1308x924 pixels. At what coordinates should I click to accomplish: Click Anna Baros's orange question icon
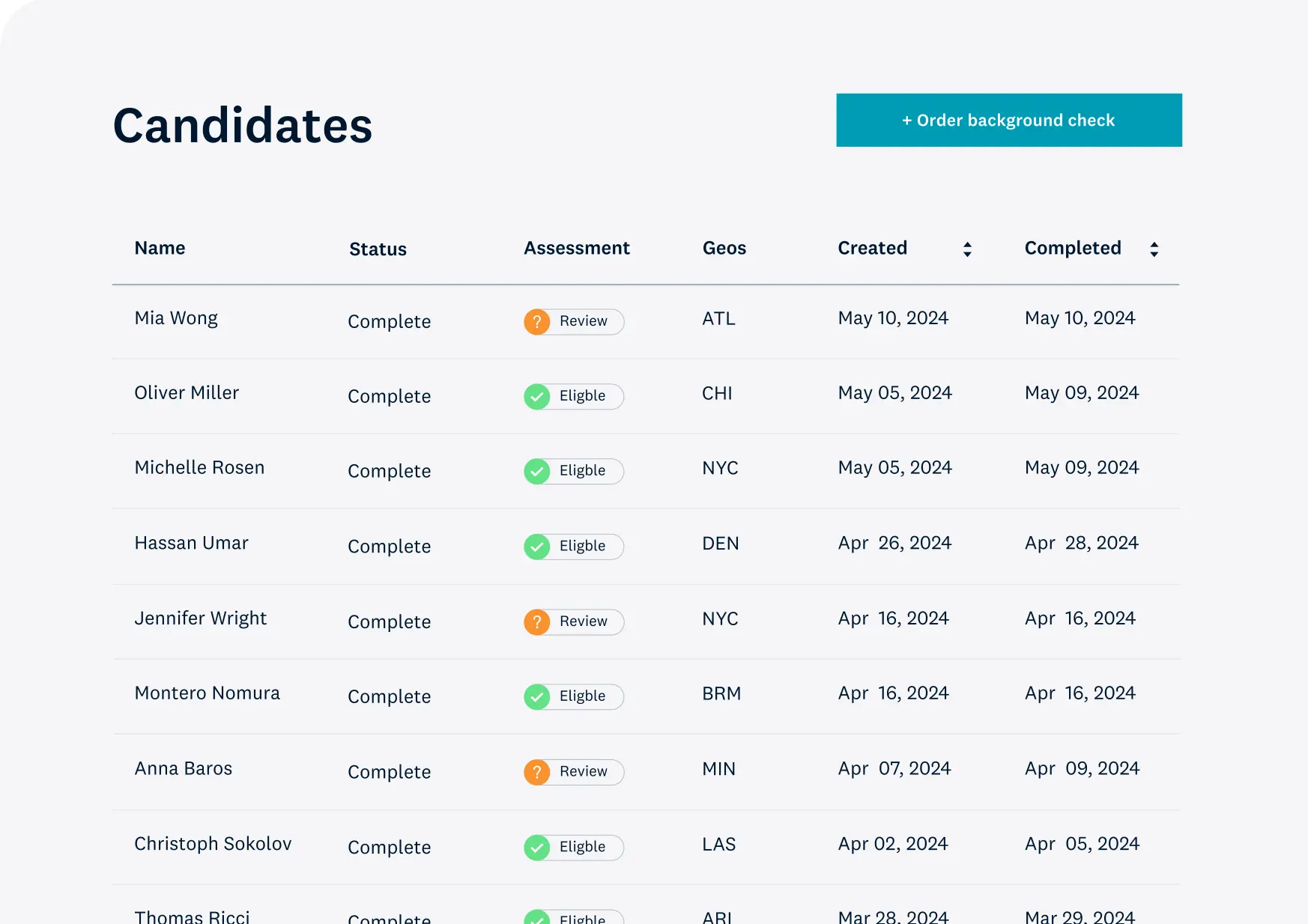coord(537,772)
